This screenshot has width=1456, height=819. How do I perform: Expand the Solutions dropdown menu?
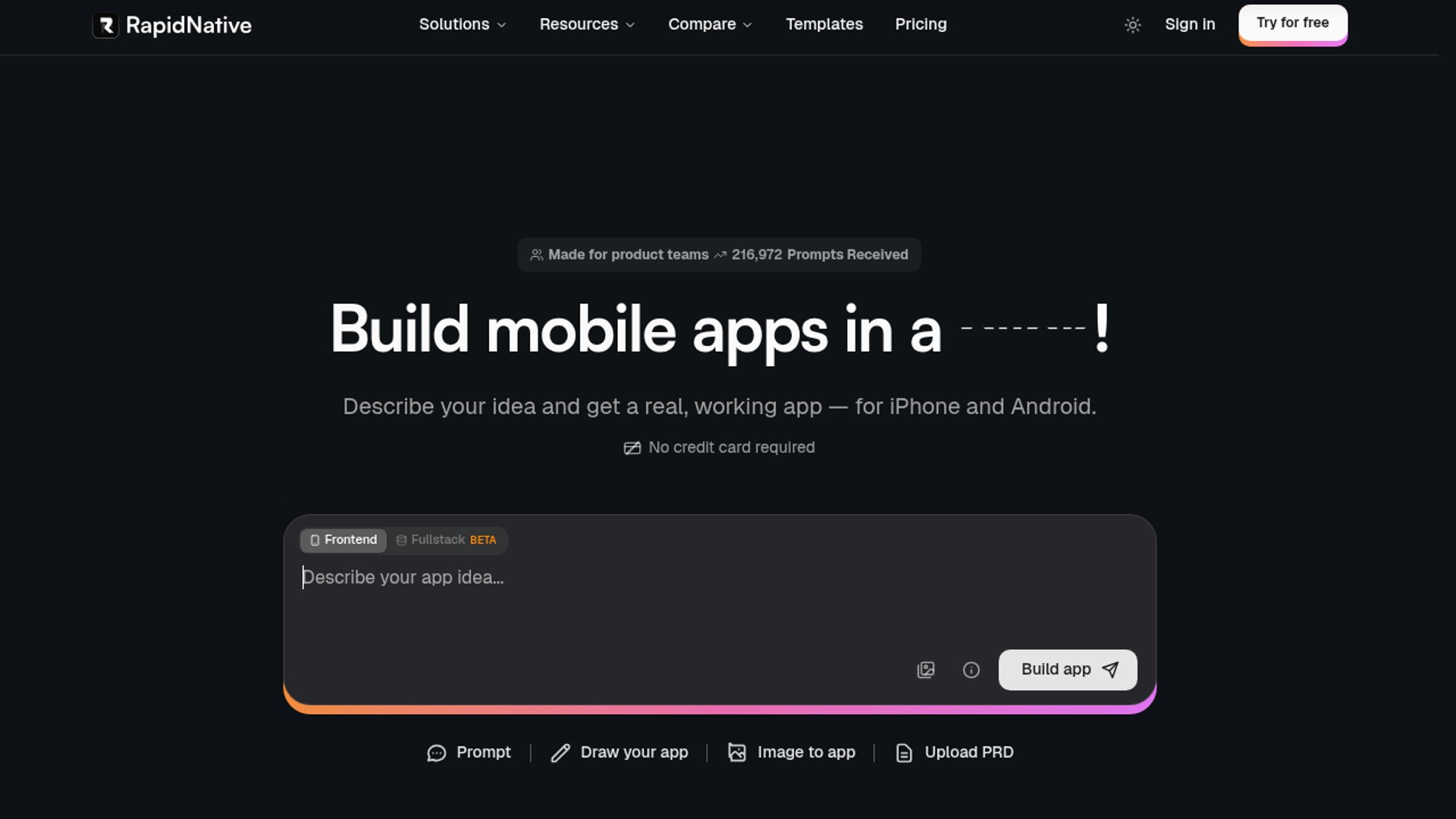tap(462, 24)
